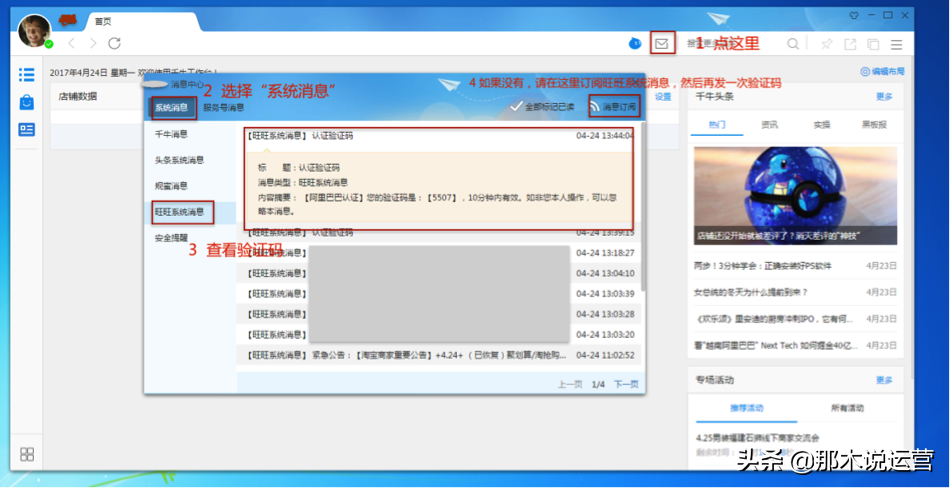The height and width of the screenshot is (488, 950).
Task: Go to next page 下一页
Action: [626, 384]
